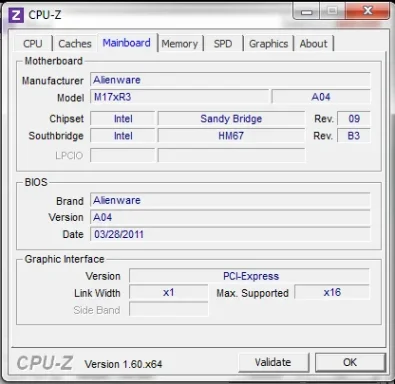Click the CPU-Z app icon in title bar
This screenshot has height=384, width=395.
point(16,15)
